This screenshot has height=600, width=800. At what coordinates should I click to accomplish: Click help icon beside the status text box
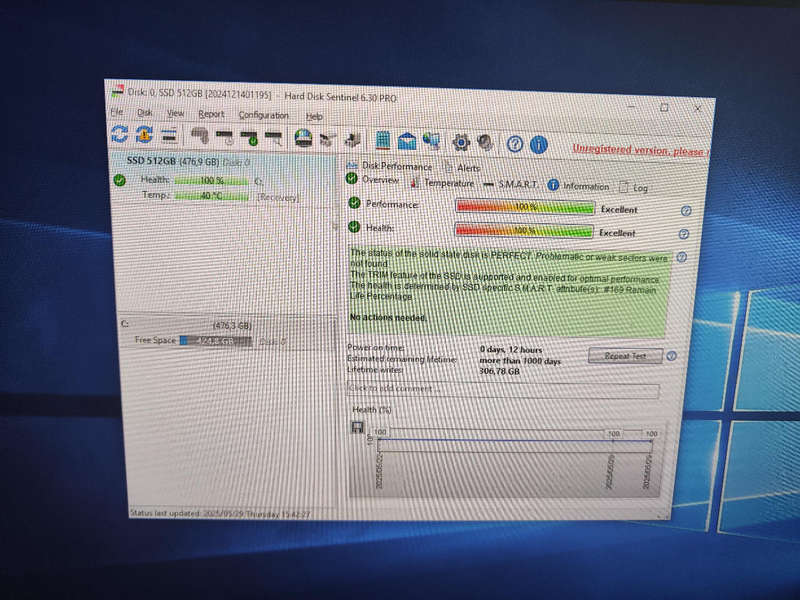682,257
